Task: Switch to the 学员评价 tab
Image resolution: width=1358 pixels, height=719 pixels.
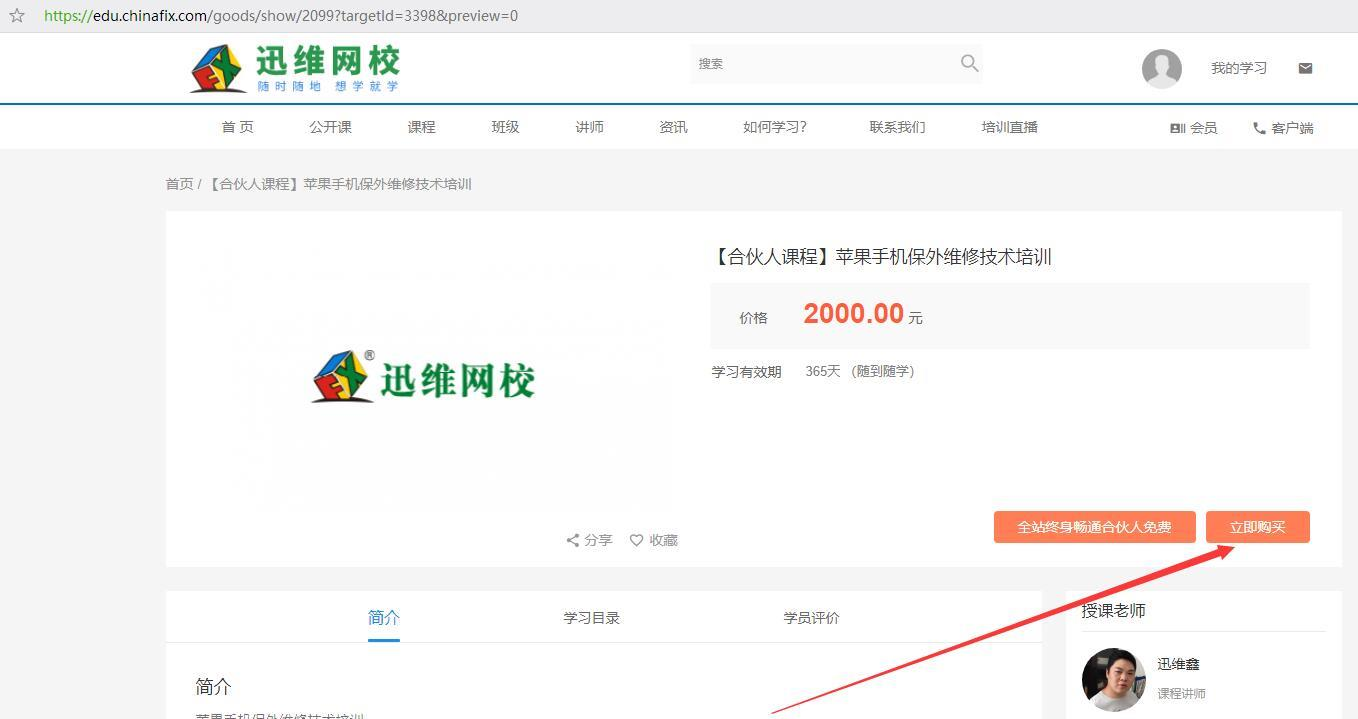Action: coord(811,618)
